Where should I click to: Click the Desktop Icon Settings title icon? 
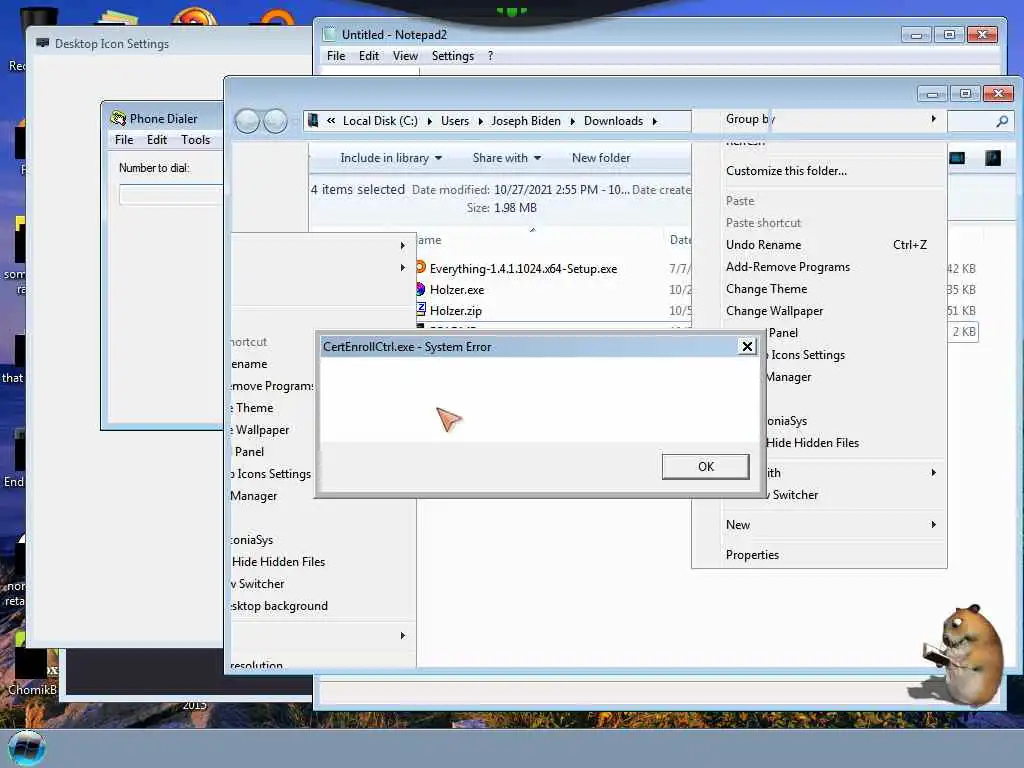tap(43, 43)
